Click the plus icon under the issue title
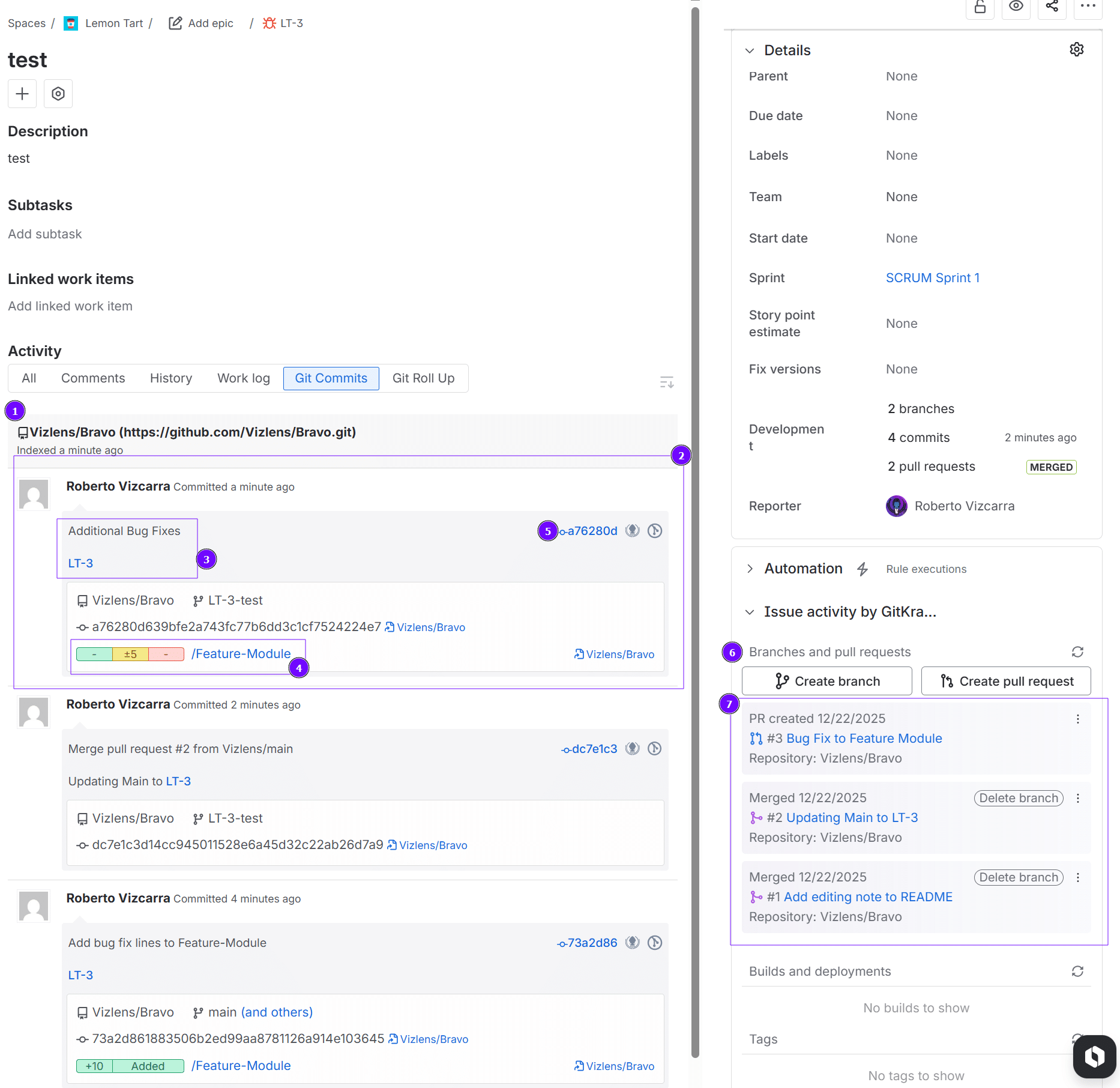Viewport: 1120px width, 1088px height. pyautogui.click(x=22, y=94)
